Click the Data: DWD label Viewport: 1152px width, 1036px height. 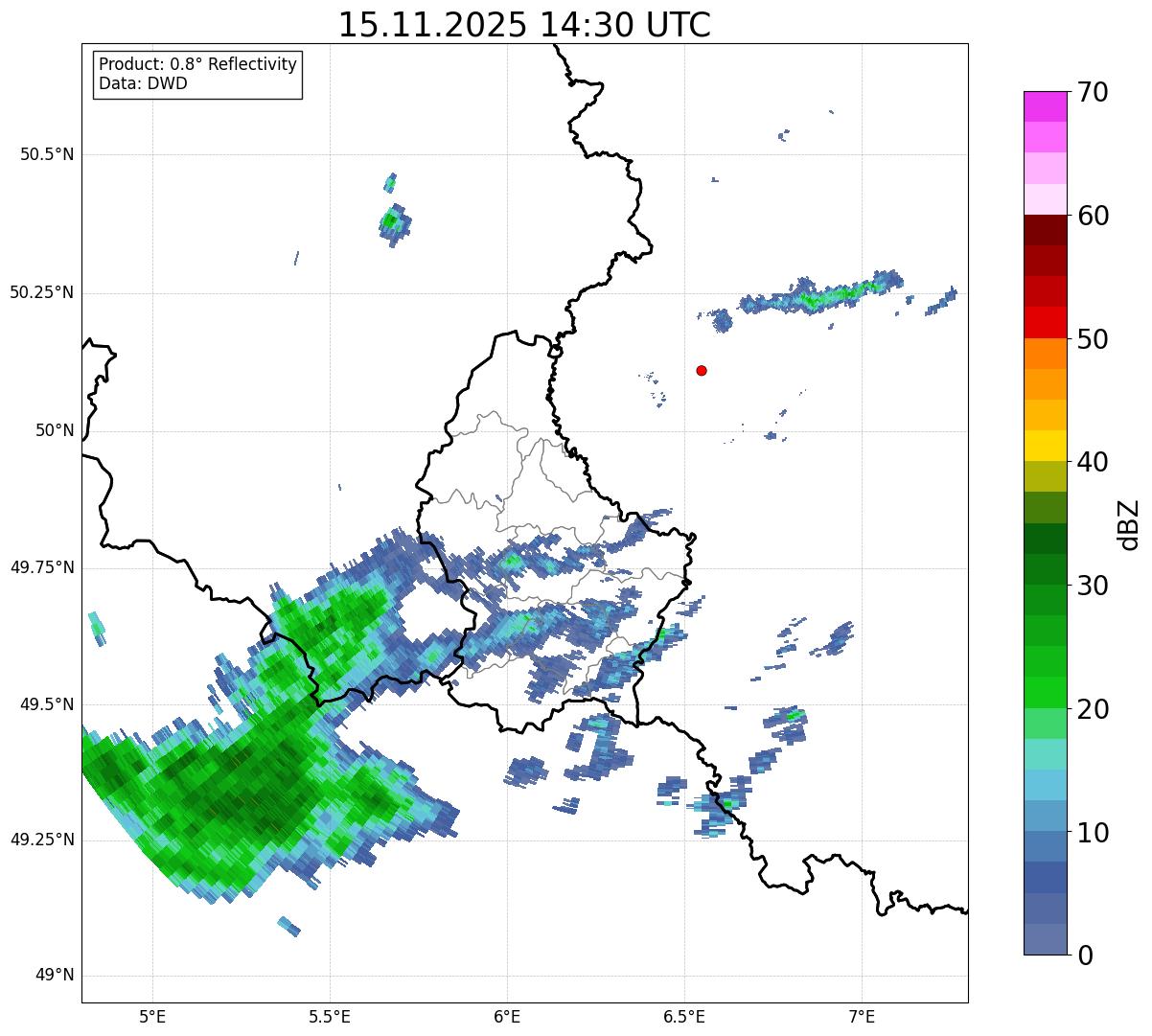coord(143,83)
